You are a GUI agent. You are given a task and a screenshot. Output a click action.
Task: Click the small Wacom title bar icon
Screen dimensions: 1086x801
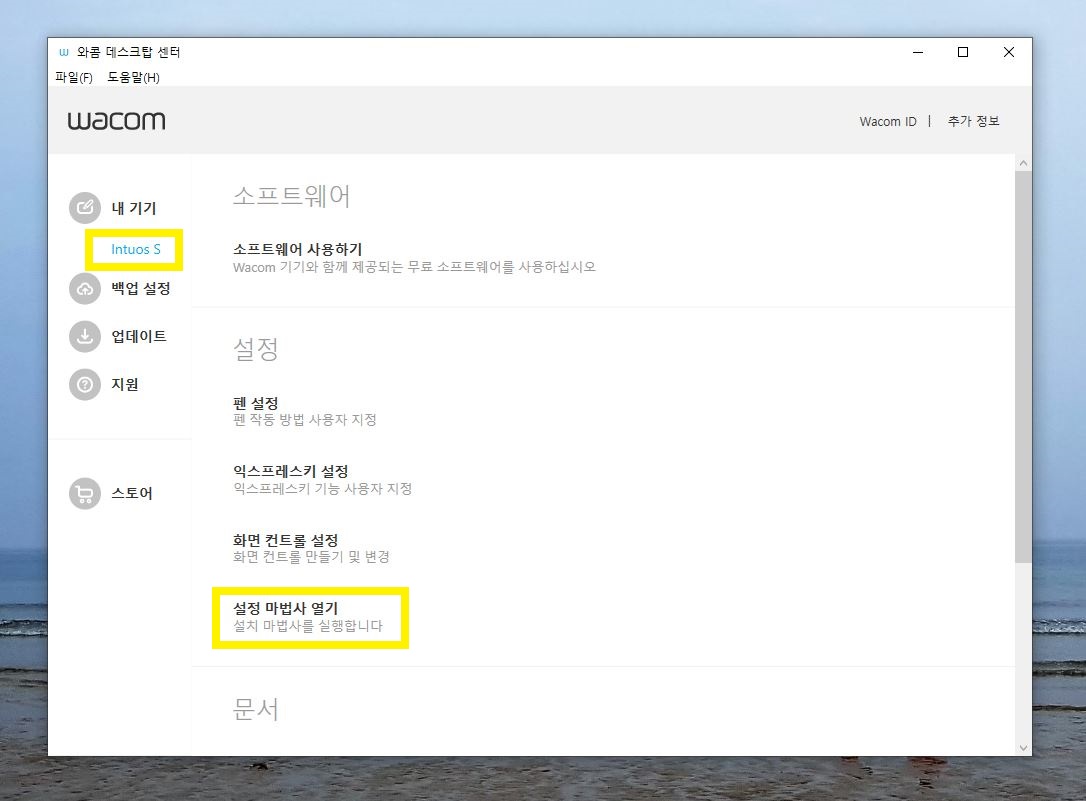[x=64, y=53]
